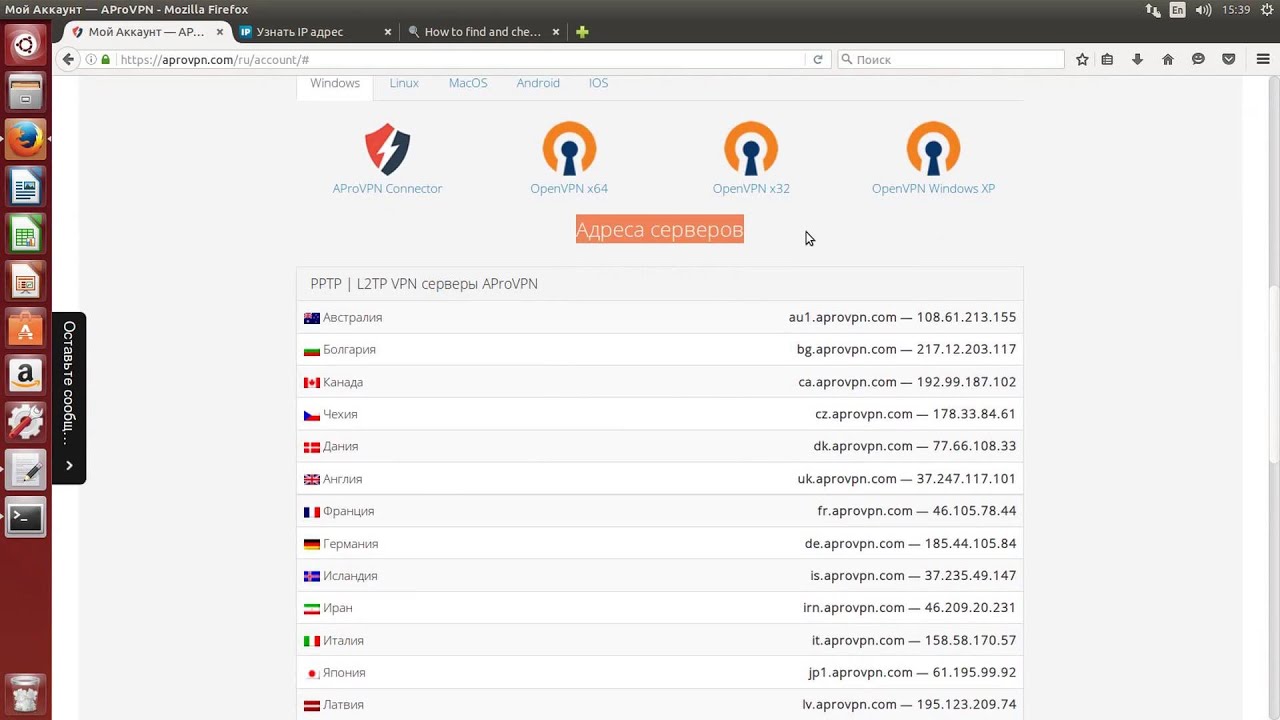Go to the Firefox home page icon
Screen dimensions: 1280x720
(x=1167, y=59)
